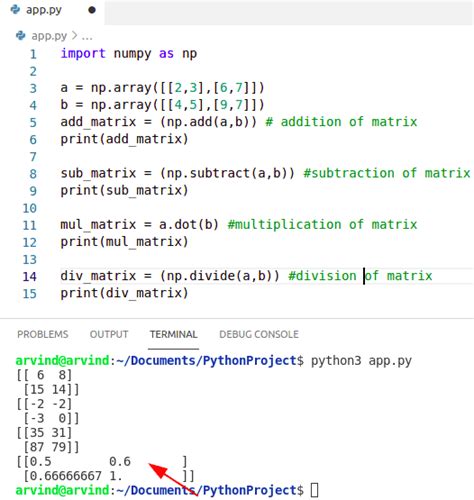Click the '# addition of matrix' comment
The height and width of the screenshot is (500, 474).
tap(341, 122)
